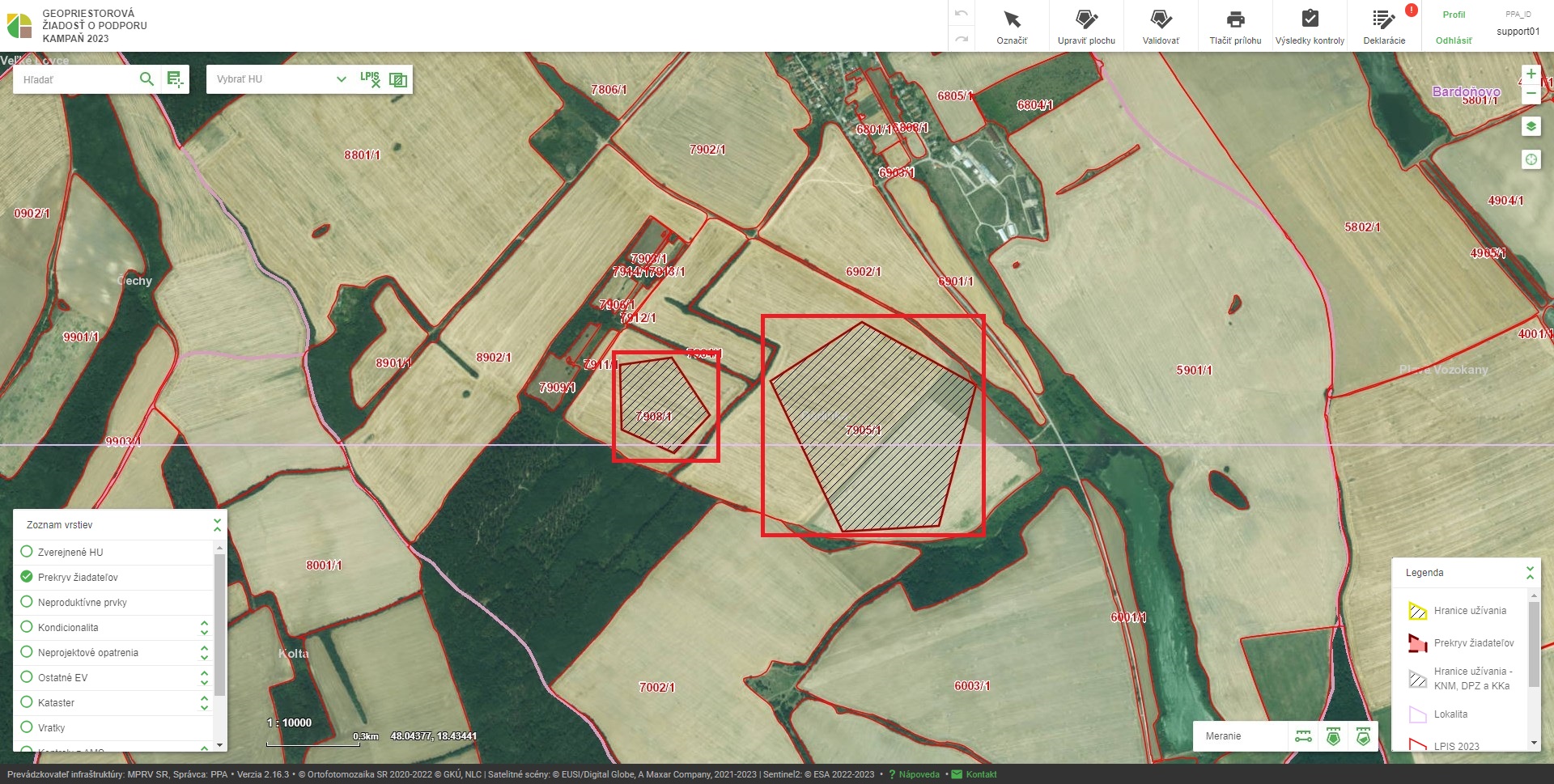Disable the Prekryv žiadateľov layer
This screenshot has height=784, width=1554.
coord(27,577)
